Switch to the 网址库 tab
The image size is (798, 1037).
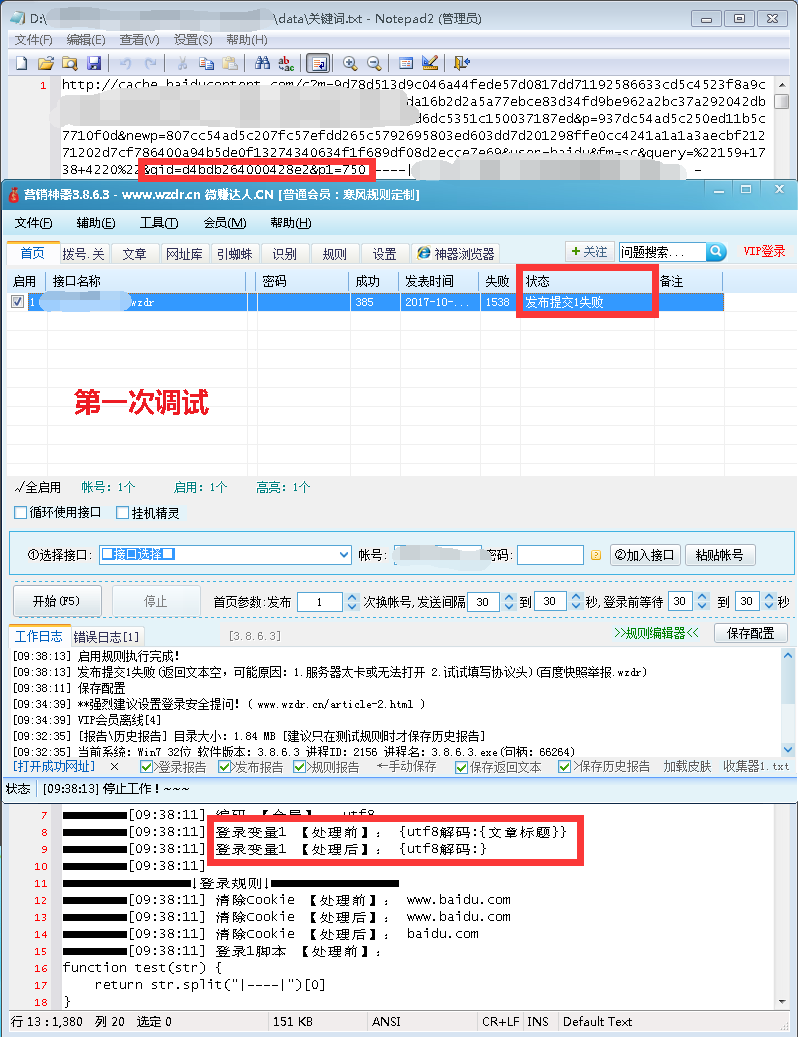(184, 254)
